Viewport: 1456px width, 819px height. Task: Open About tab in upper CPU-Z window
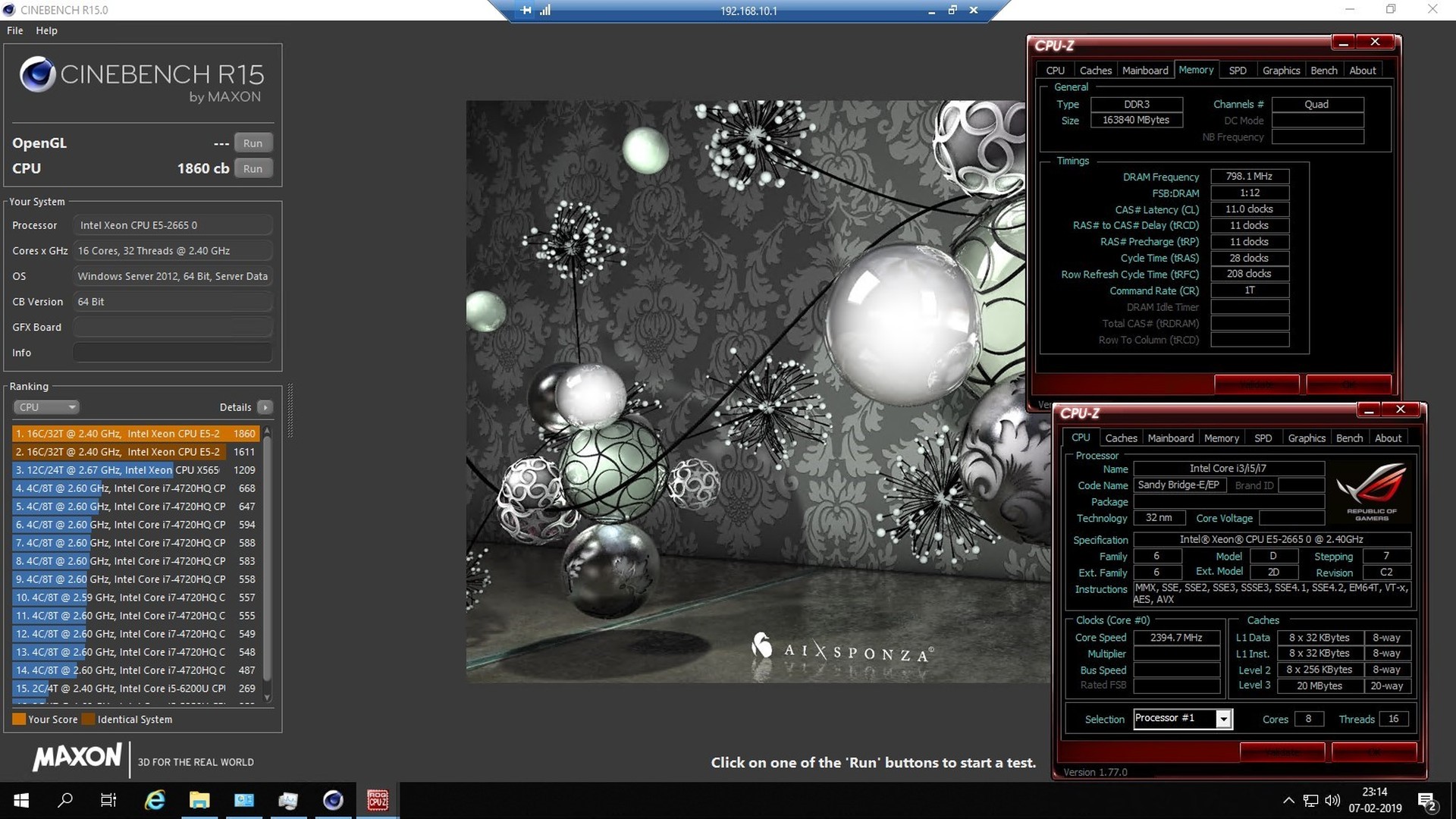click(x=1362, y=71)
